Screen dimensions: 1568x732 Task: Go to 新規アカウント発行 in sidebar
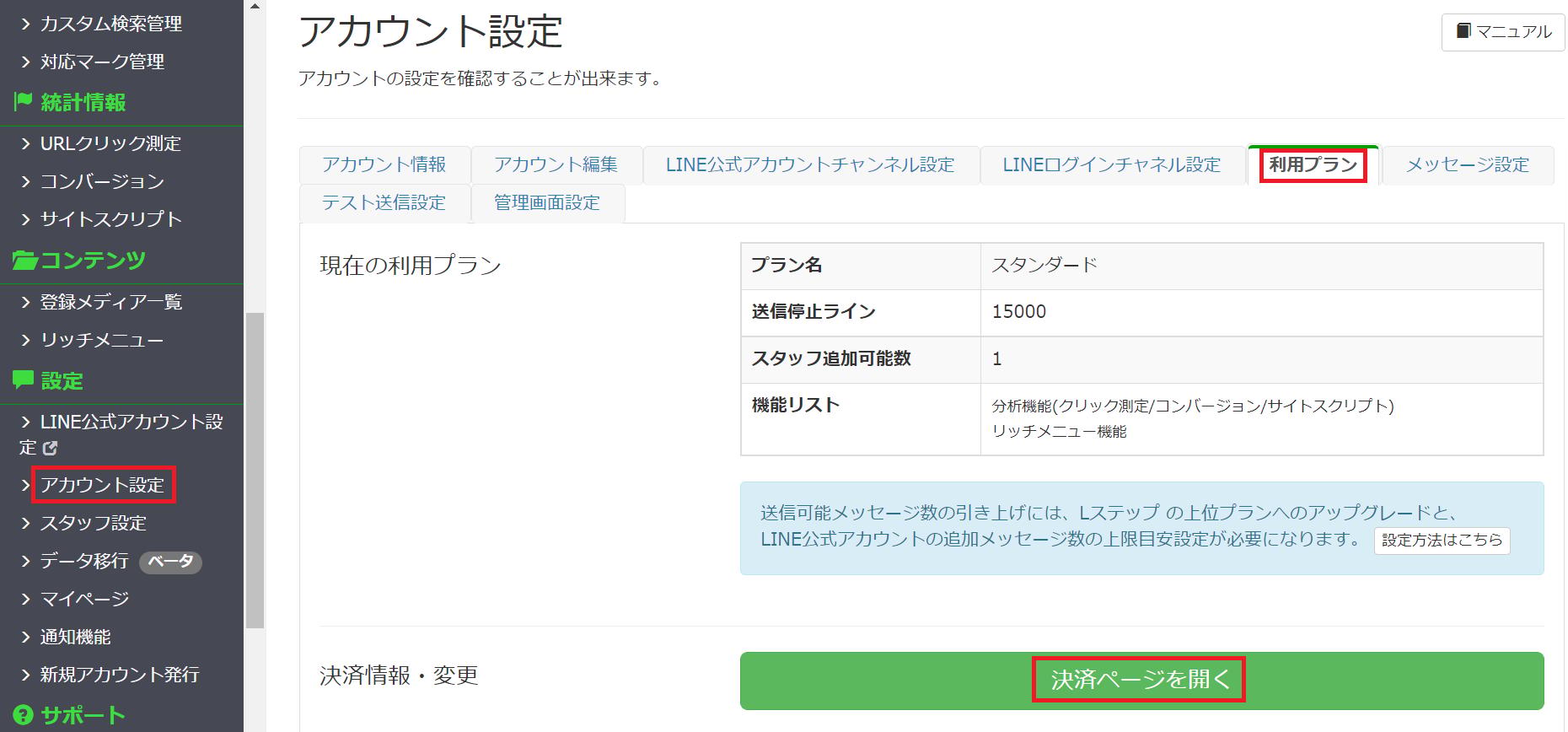click(x=120, y=675)
